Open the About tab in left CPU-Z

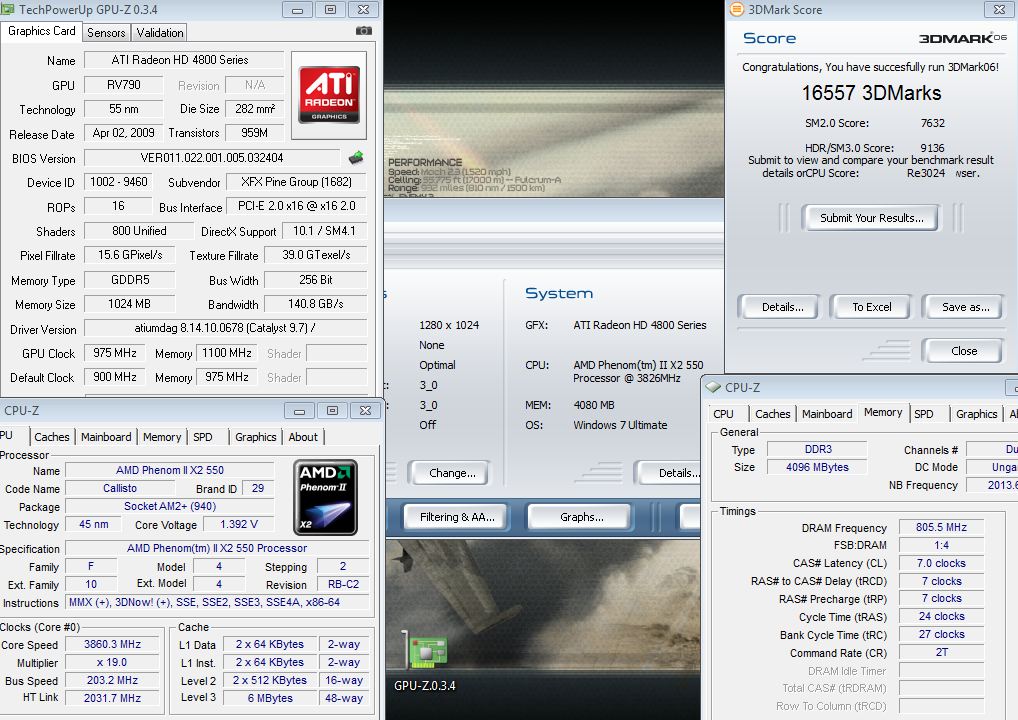tap(303, 437)
